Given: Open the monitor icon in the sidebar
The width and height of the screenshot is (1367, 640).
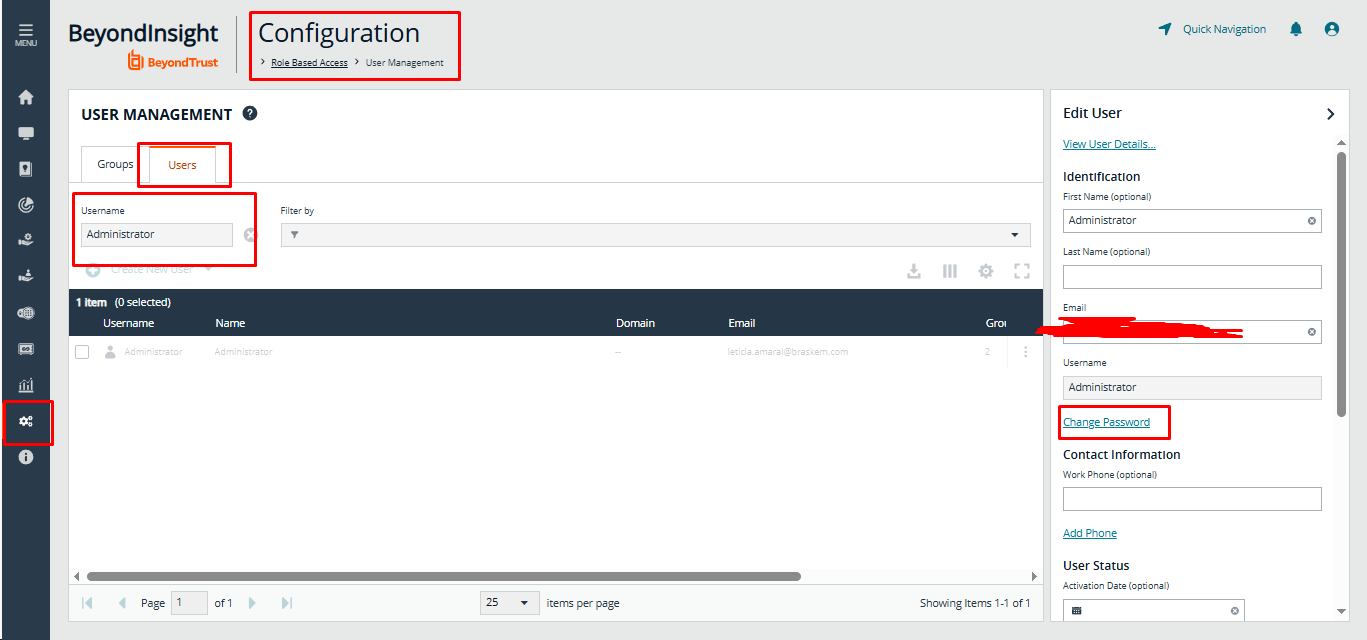Looking at the screenshot, I should tap(26, 133).
